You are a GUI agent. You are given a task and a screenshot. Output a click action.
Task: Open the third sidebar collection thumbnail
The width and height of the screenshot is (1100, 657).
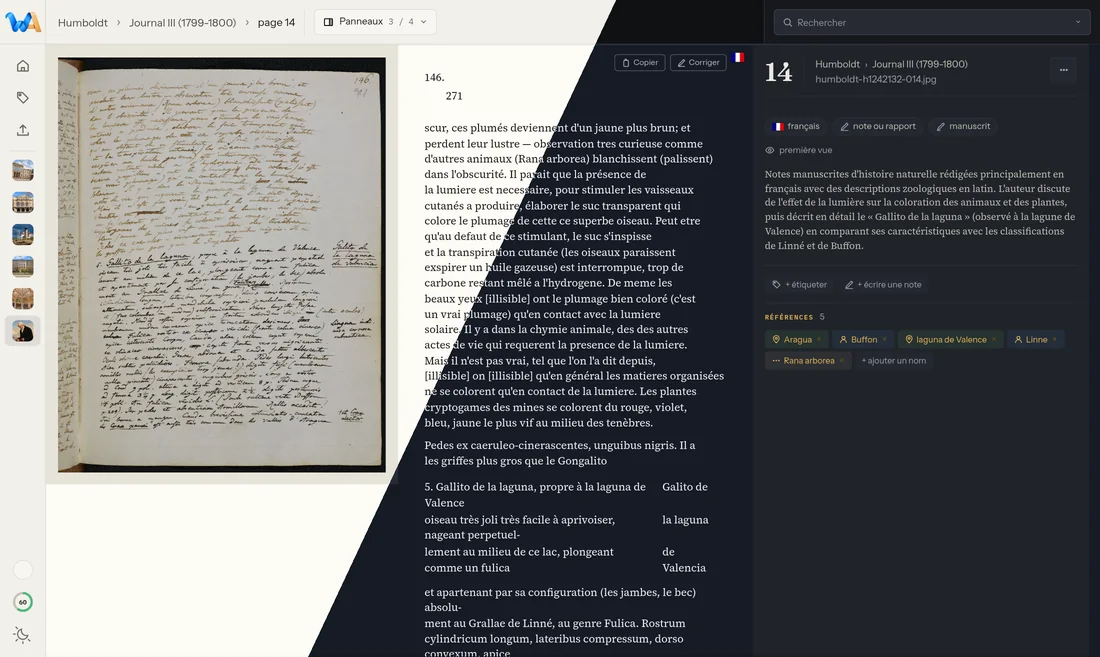tap(22, 235)
